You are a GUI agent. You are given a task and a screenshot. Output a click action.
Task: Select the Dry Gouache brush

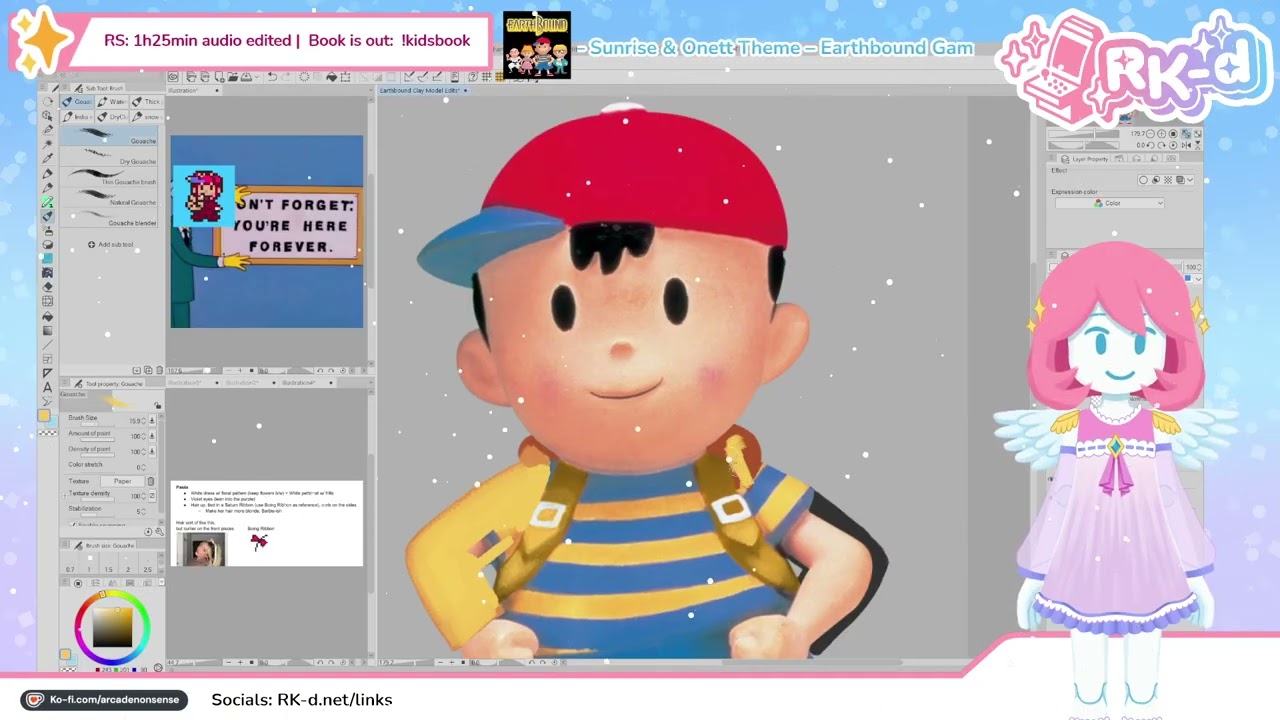(x=110, y=158)
